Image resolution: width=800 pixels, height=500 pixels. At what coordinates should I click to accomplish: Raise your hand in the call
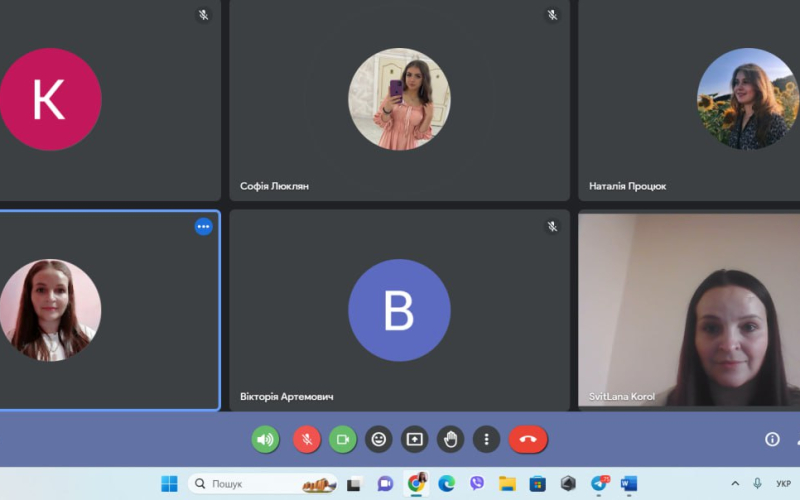tap(451, 439)
